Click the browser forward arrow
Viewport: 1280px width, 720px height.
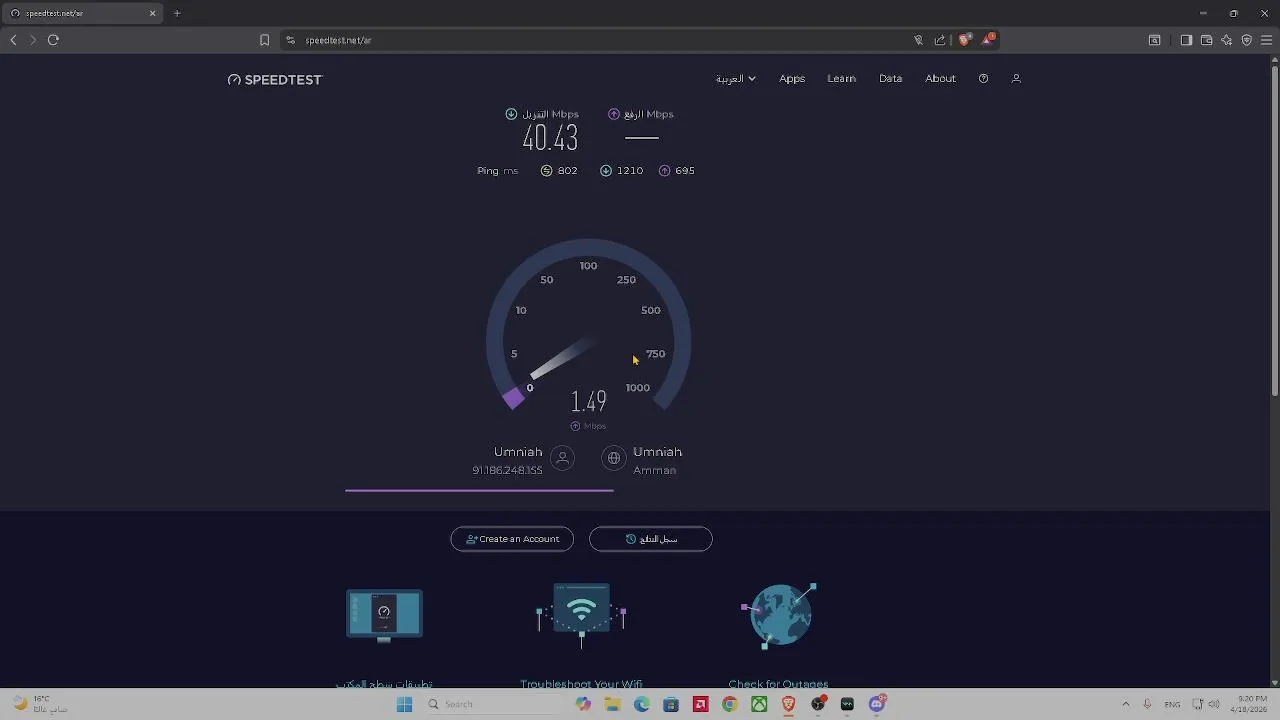coord(32,40)
